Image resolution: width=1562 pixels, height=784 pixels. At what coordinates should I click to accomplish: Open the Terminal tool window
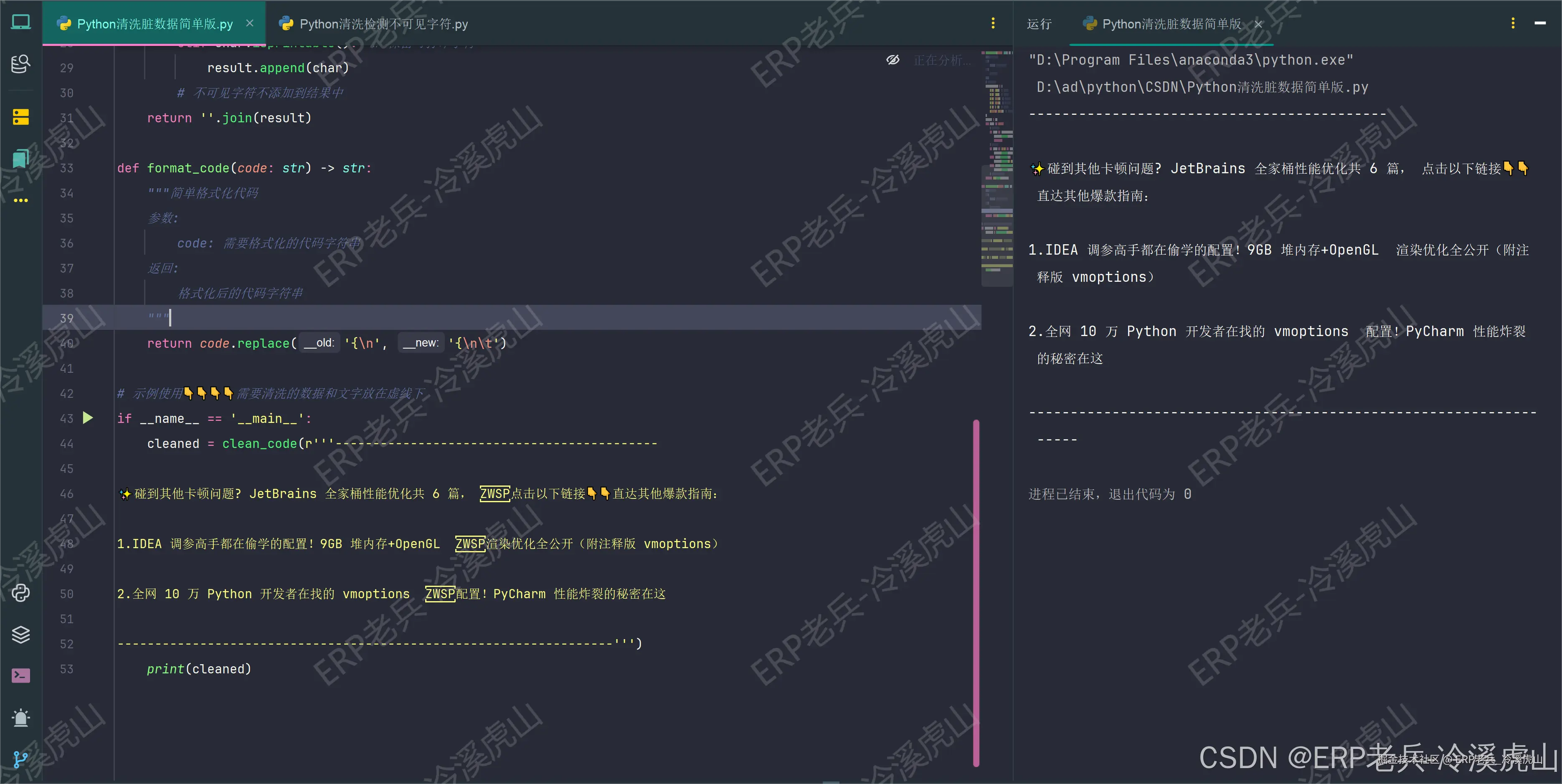tap(20, 675)
